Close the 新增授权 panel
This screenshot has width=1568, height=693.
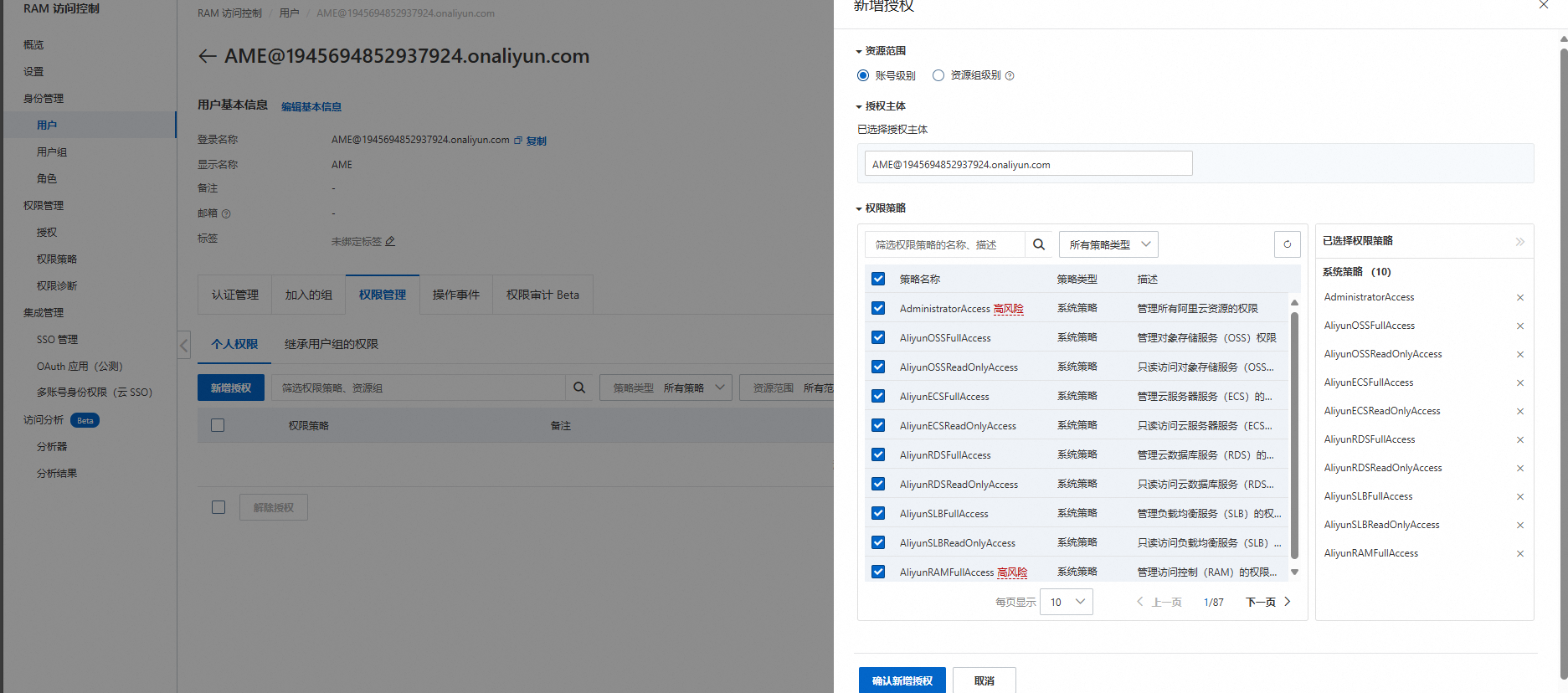pyautogui.click(x=1544, y=5)
